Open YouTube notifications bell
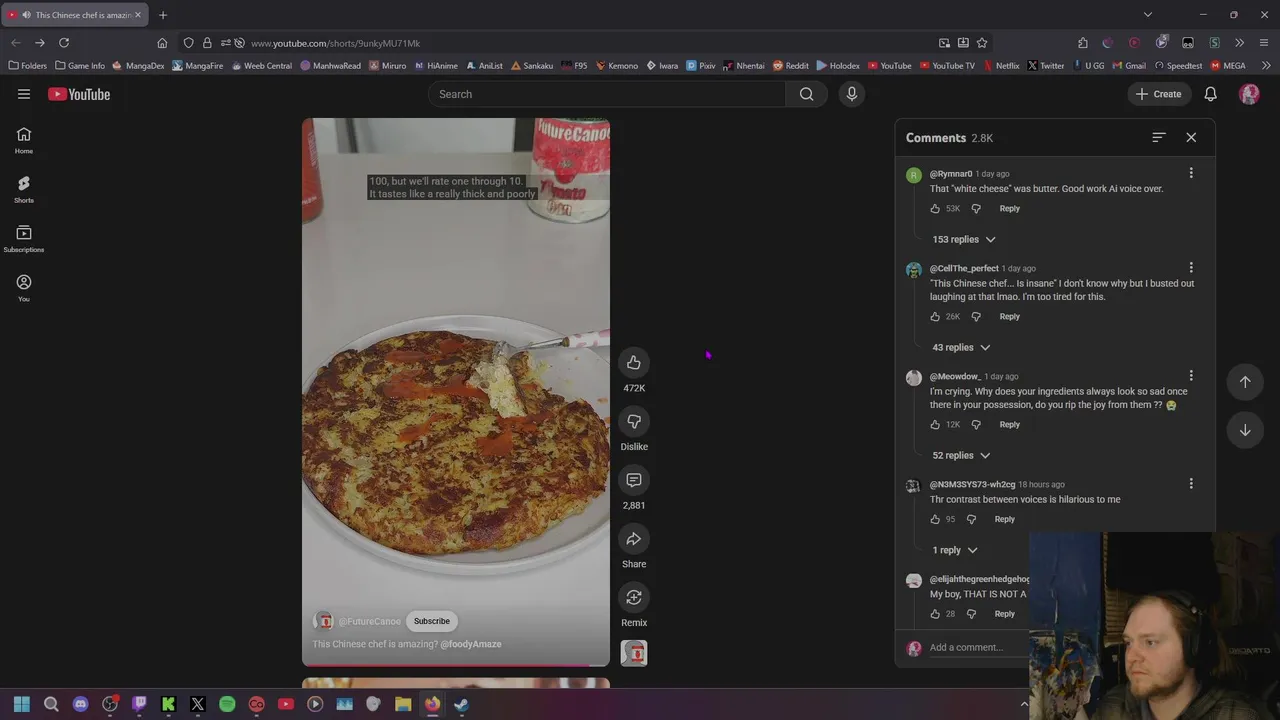 pyautogui.click(x=1210, y=94)
